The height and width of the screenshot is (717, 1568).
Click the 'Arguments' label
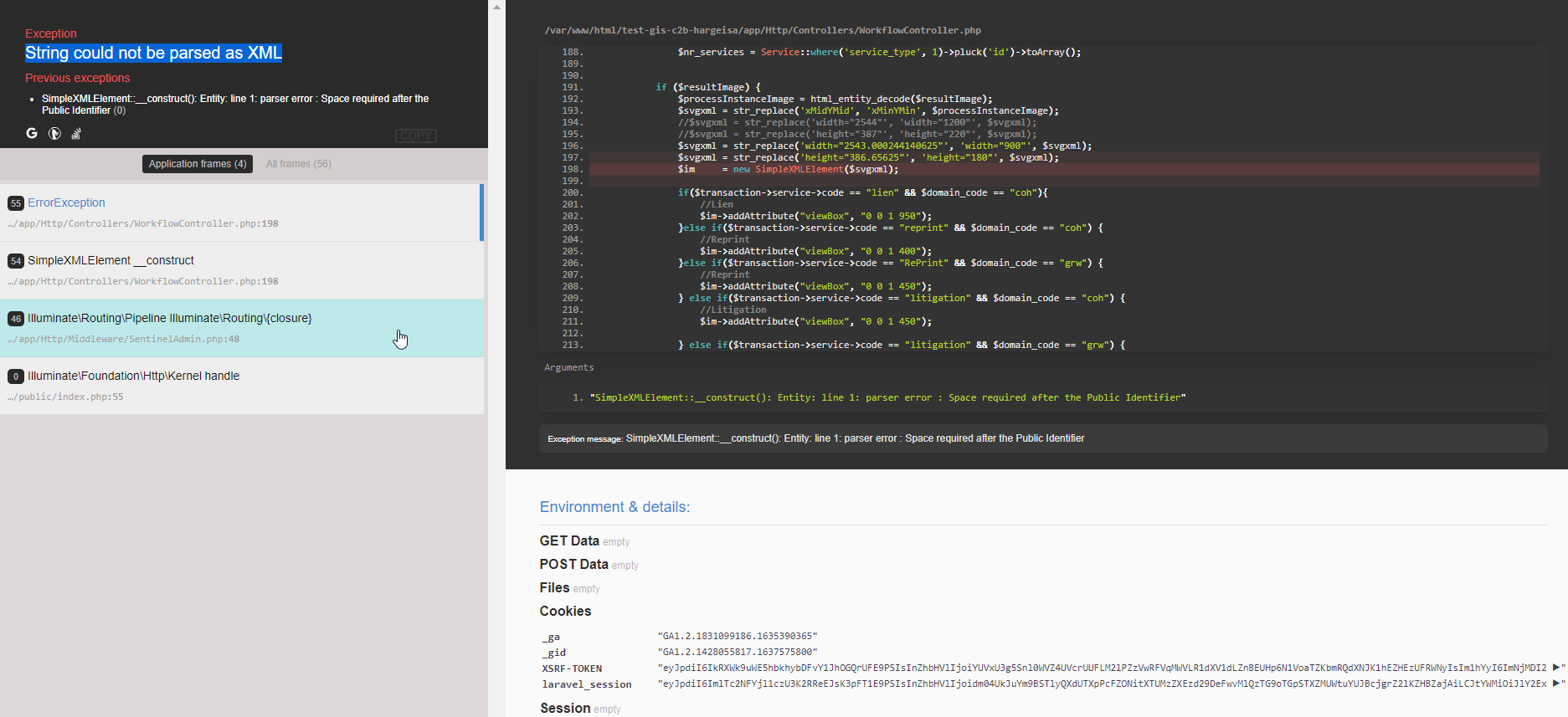(x=569, y=367)
